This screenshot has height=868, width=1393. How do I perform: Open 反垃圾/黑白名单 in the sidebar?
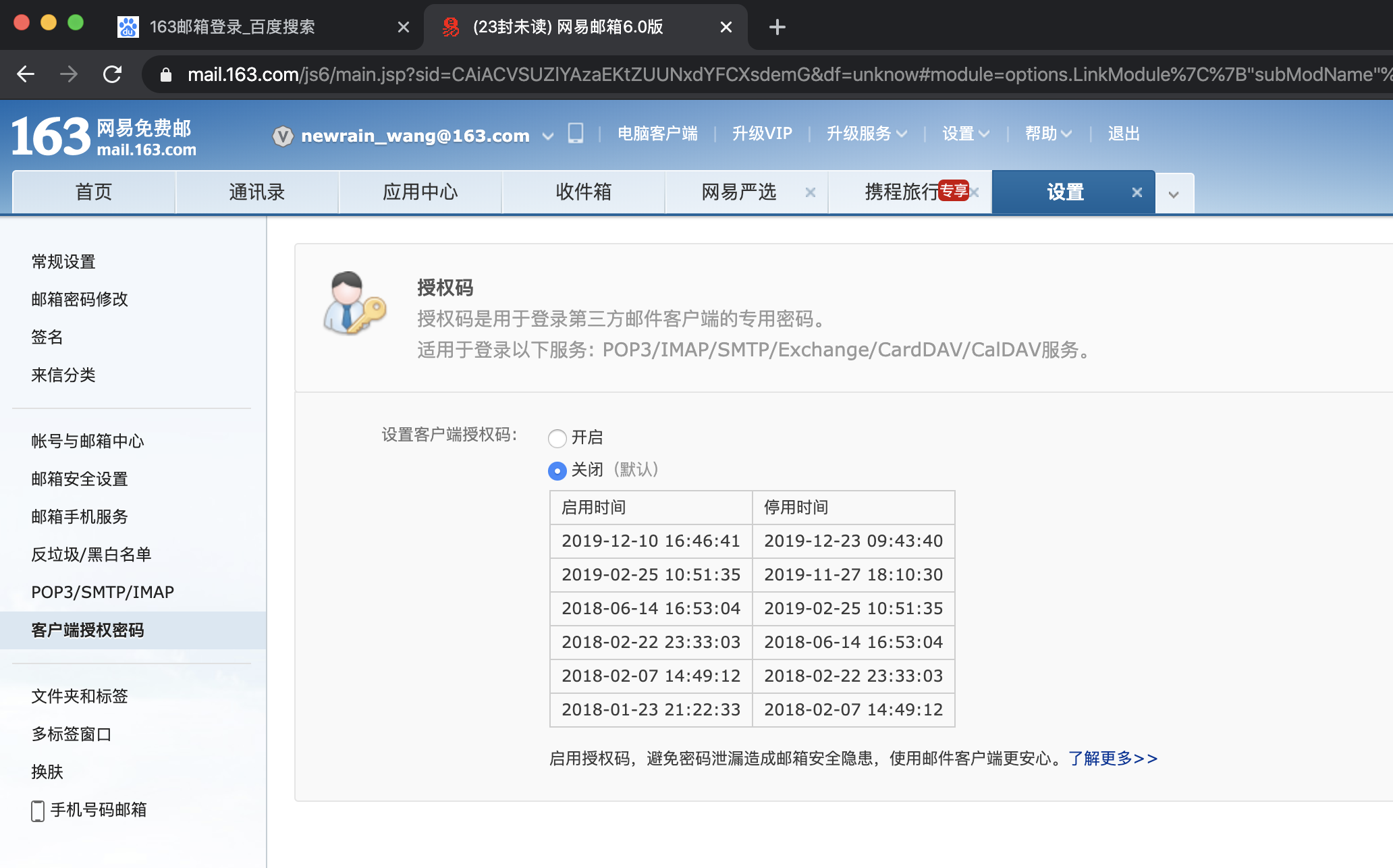coord(91,555)
